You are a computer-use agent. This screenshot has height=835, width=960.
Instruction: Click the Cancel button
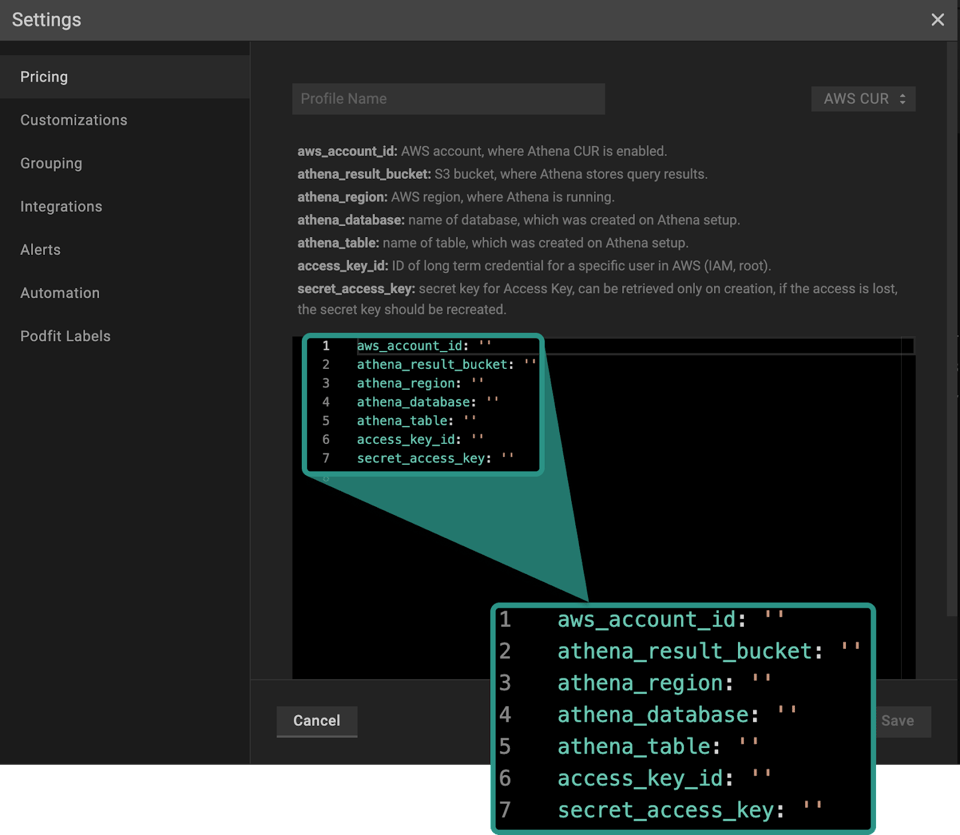pos(317,721)
